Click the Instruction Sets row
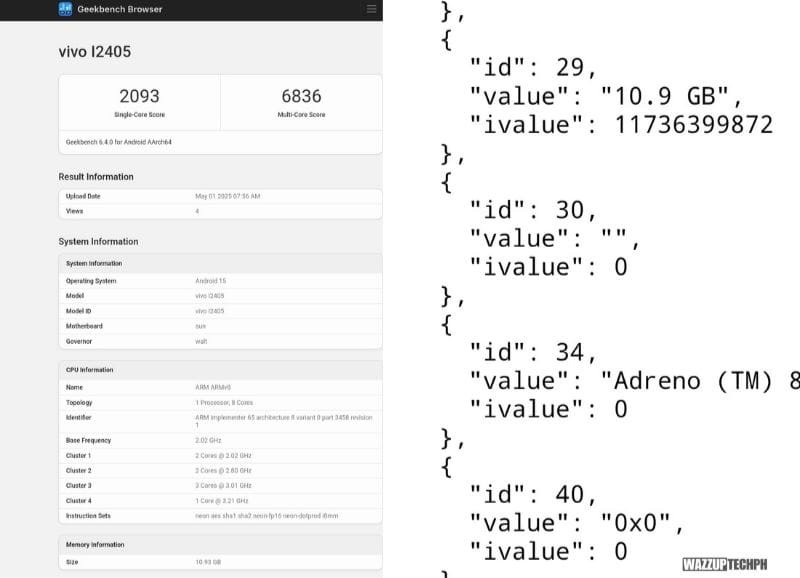 (x=219, y=515)
